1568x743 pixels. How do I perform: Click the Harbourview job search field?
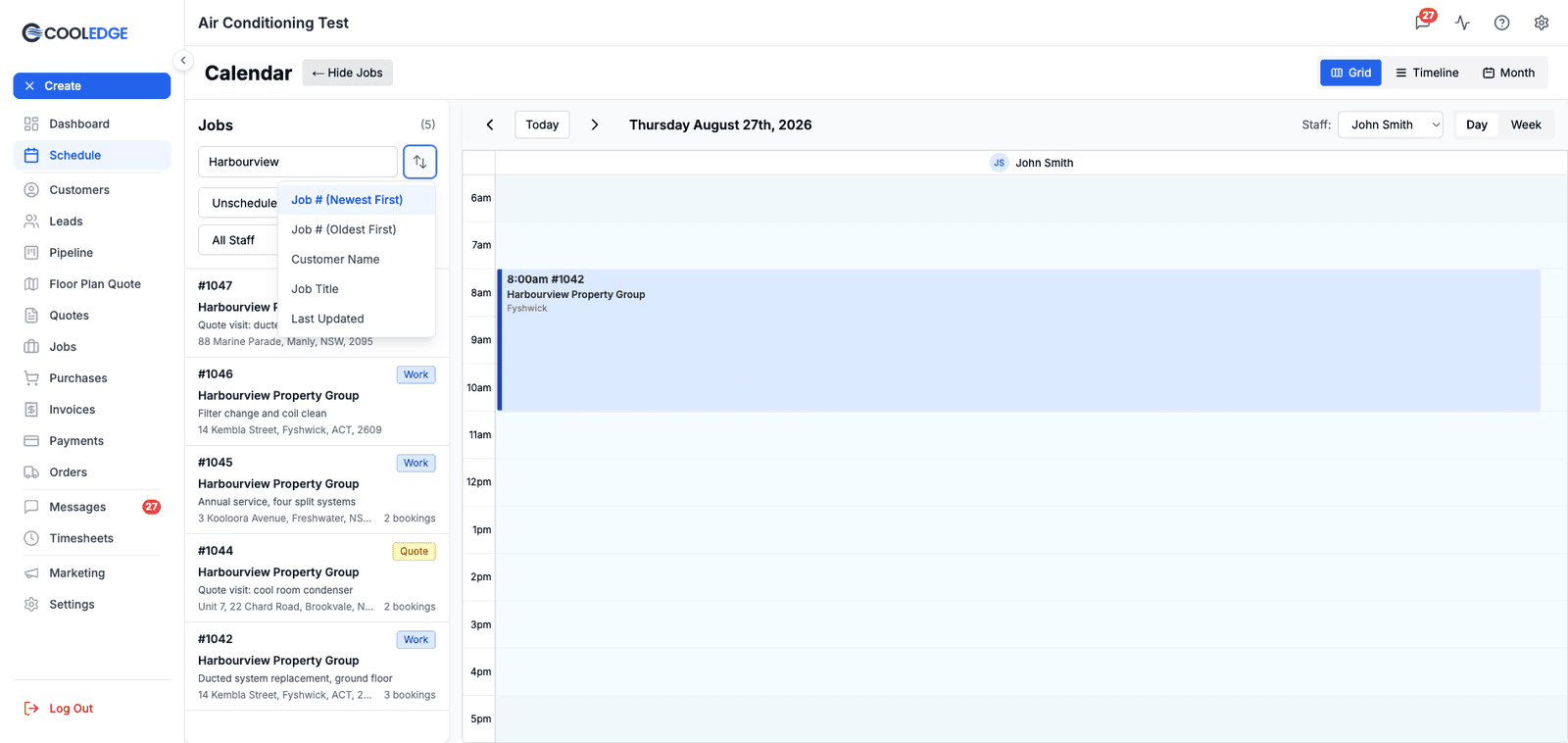pos(298,162)
